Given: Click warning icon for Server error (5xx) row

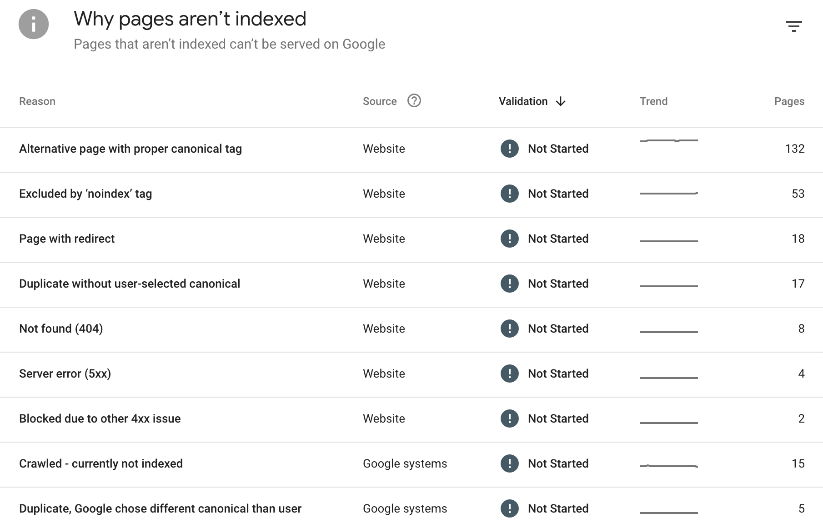Looking at the screenshot, I should click(510, 374).
